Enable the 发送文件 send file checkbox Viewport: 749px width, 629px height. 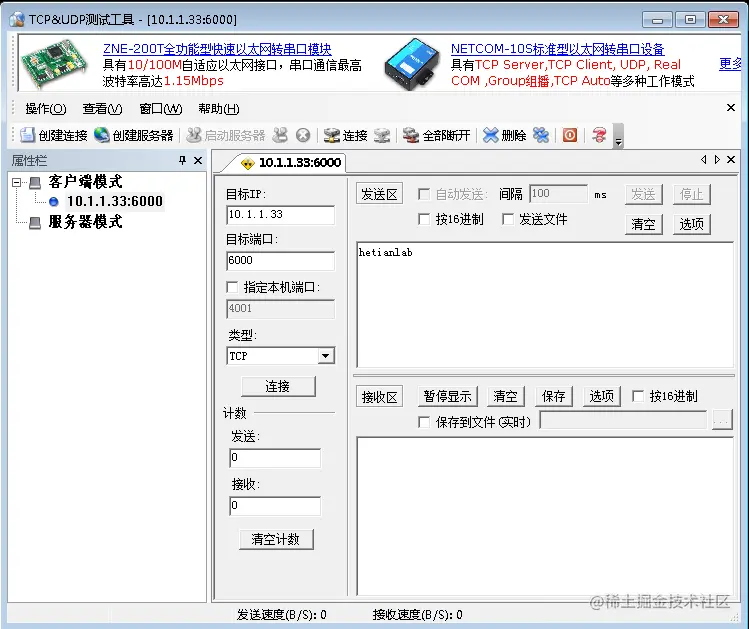tap(508, 219)
